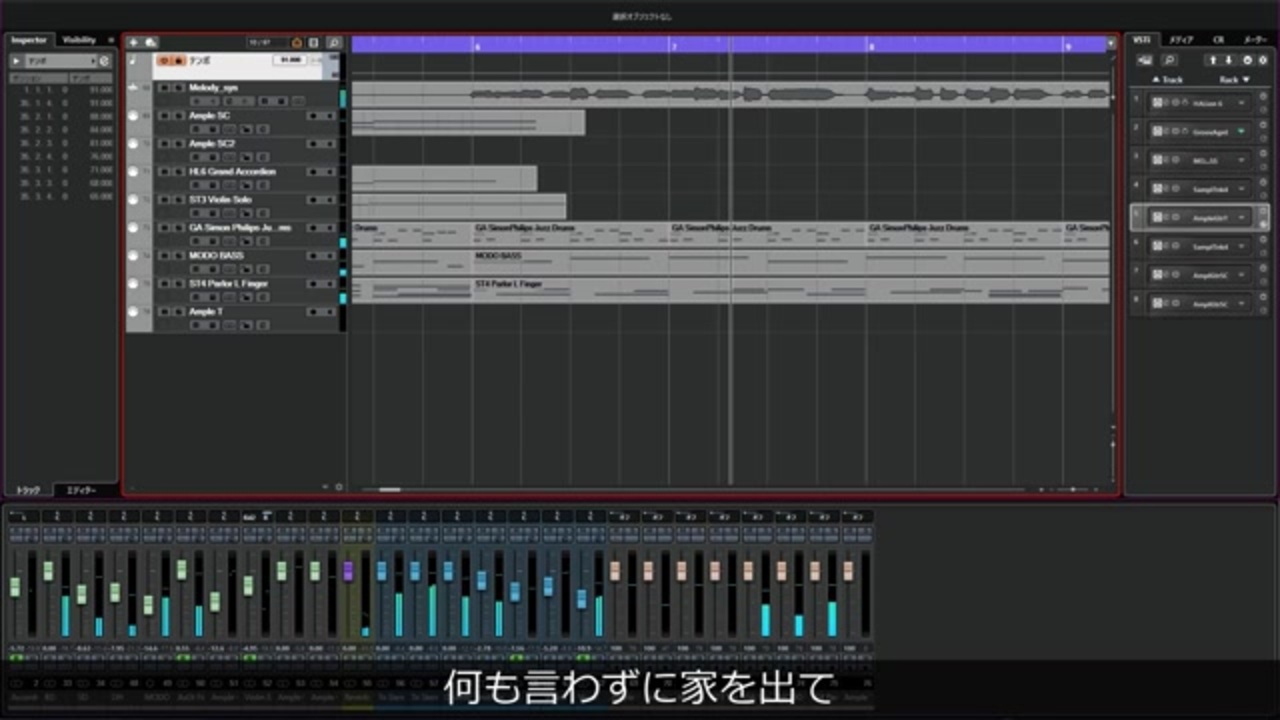1280x720 pixels.
Task: Solo the ST3 Violin Solo track
Action: (179, 200)
